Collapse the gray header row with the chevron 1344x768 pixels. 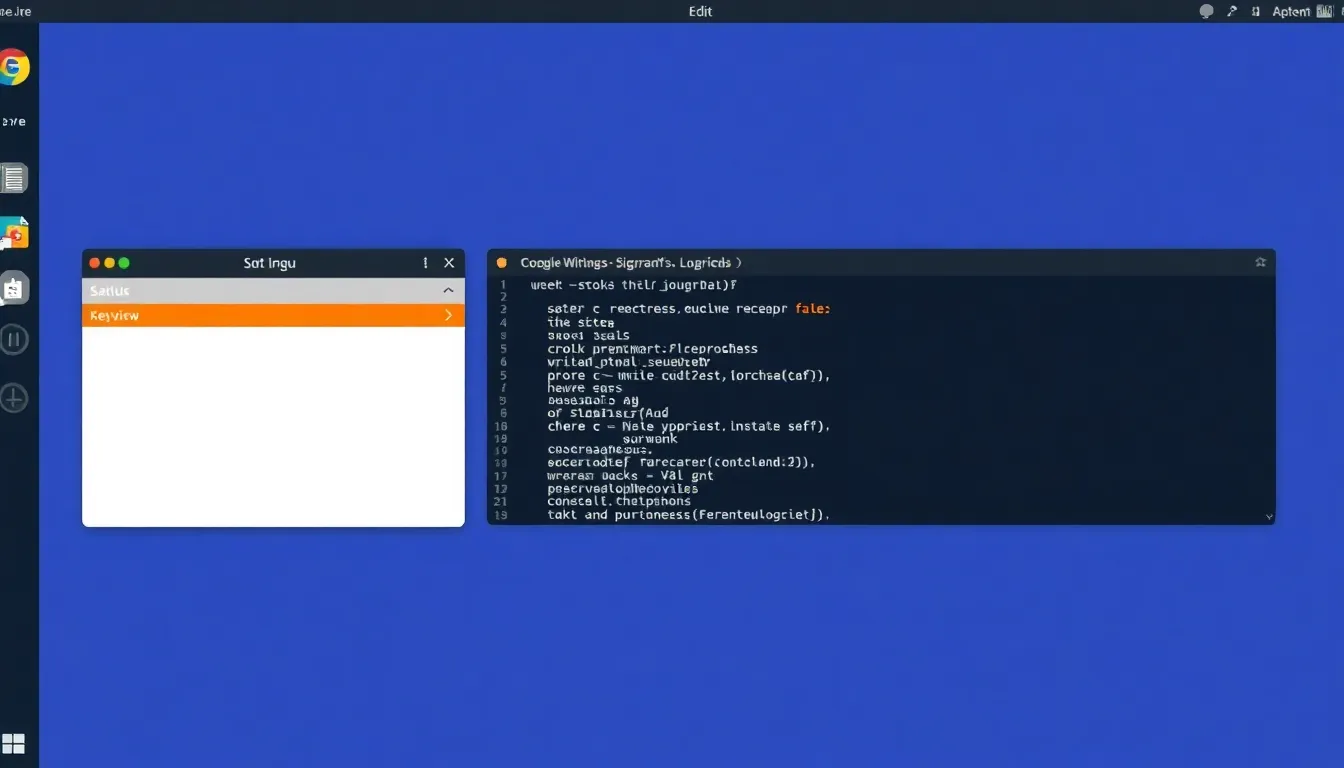pyautogui.click(x=447, y=291)
